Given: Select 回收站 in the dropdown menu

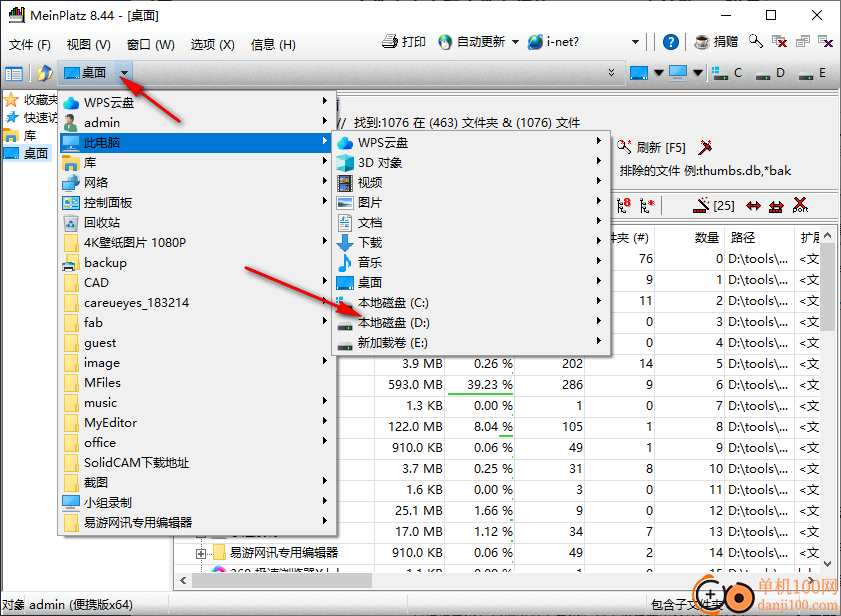Looking at the screenshot, I should tap(197, 223).
